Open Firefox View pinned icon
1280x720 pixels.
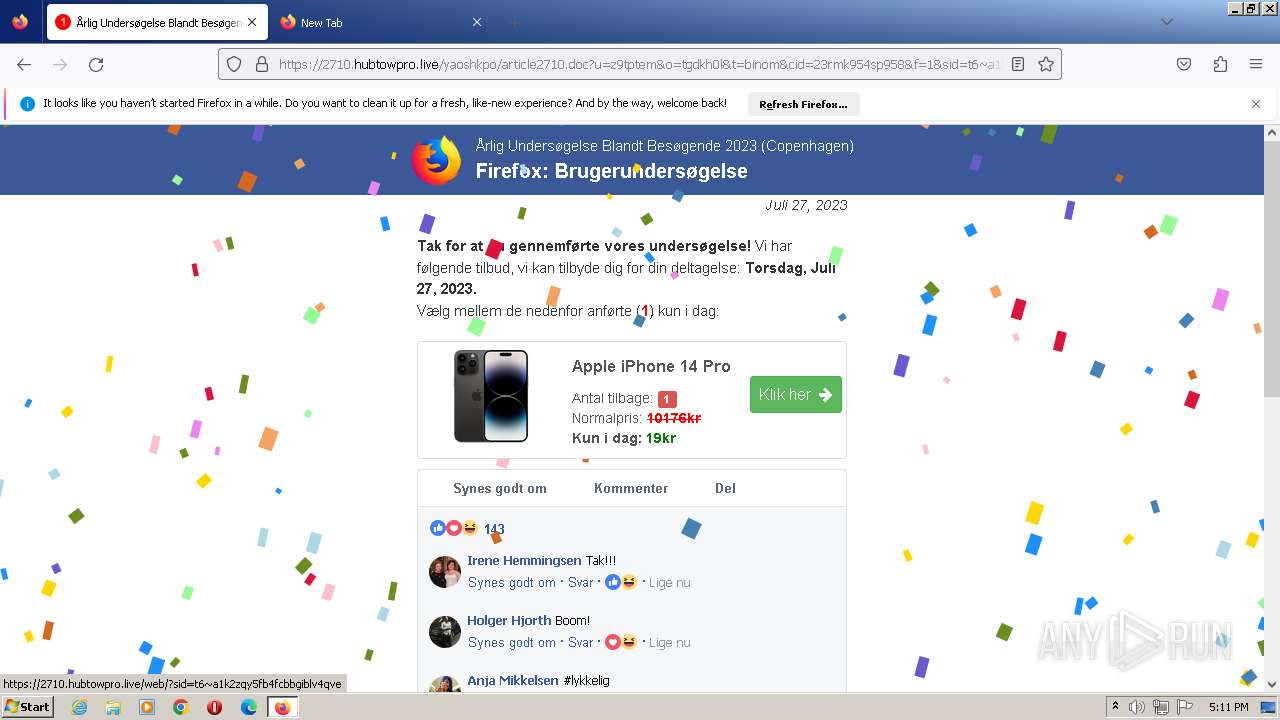pyautogui.click(x=20, y=22)
